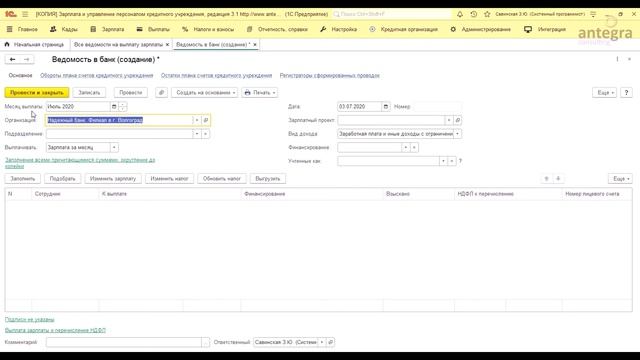Open the Кредитная организация section
Viewport: 640px width, 360px height.
point(403,29)
